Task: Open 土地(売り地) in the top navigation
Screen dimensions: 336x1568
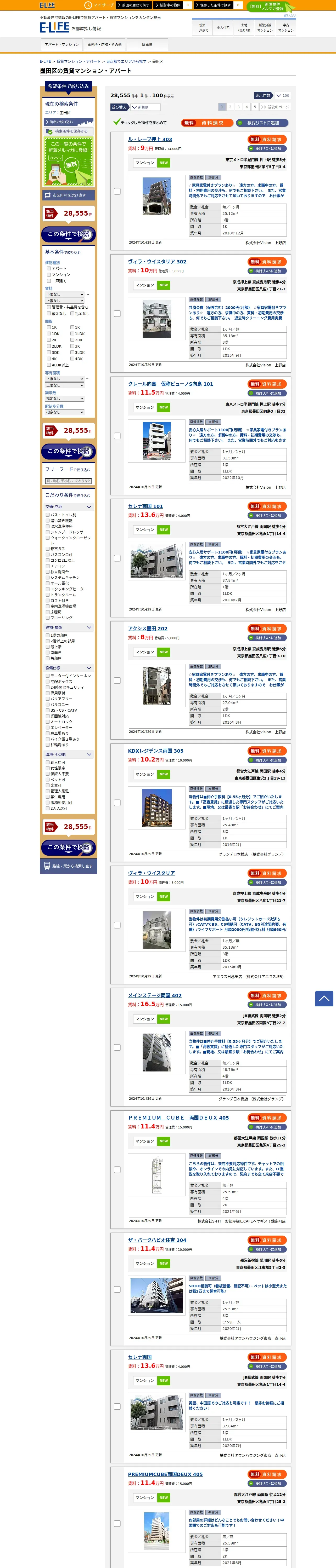Action: pyautogui.click(x=244, y=27)
